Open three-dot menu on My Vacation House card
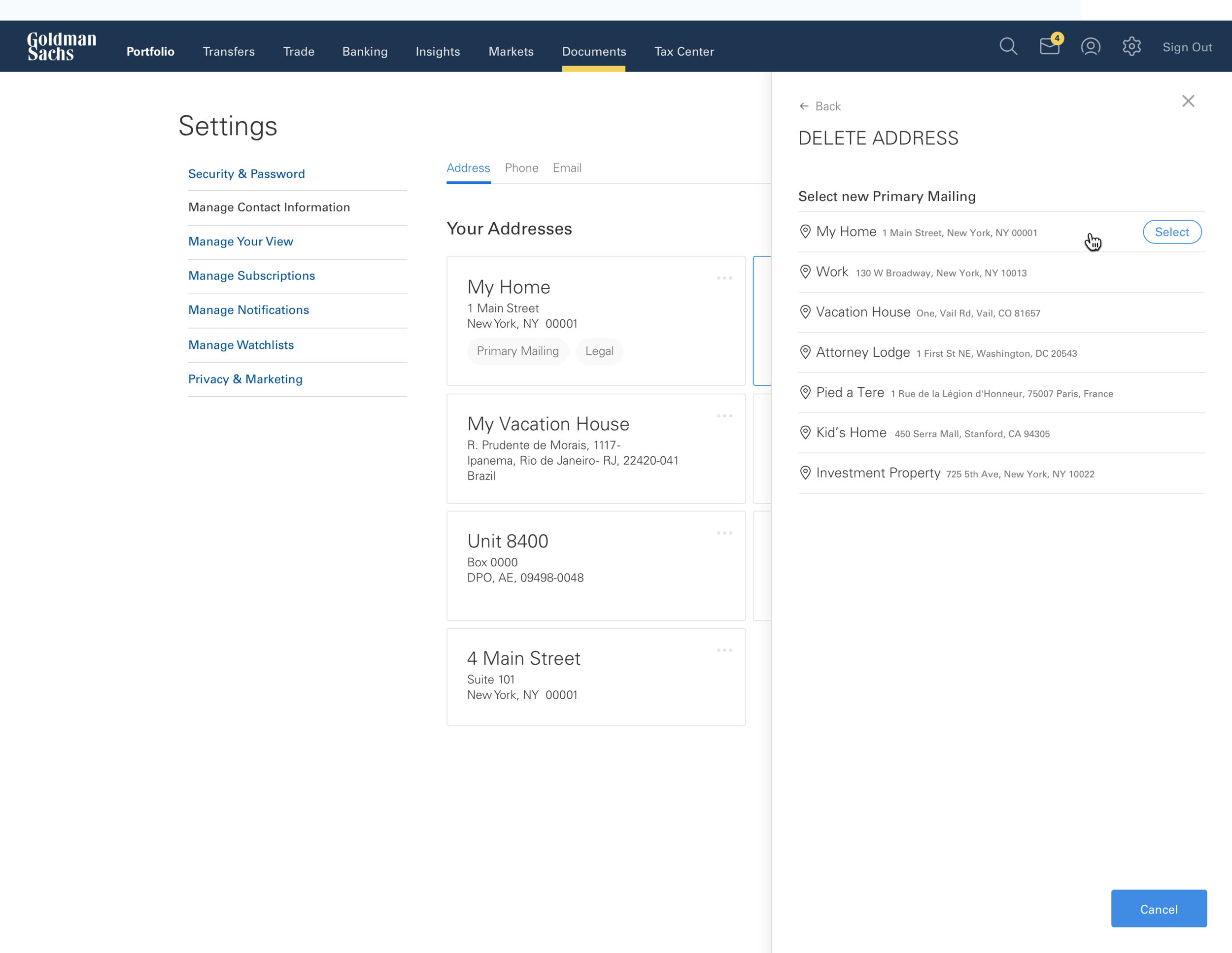Viewport: 1232px width, 953px height. [724, 416]
